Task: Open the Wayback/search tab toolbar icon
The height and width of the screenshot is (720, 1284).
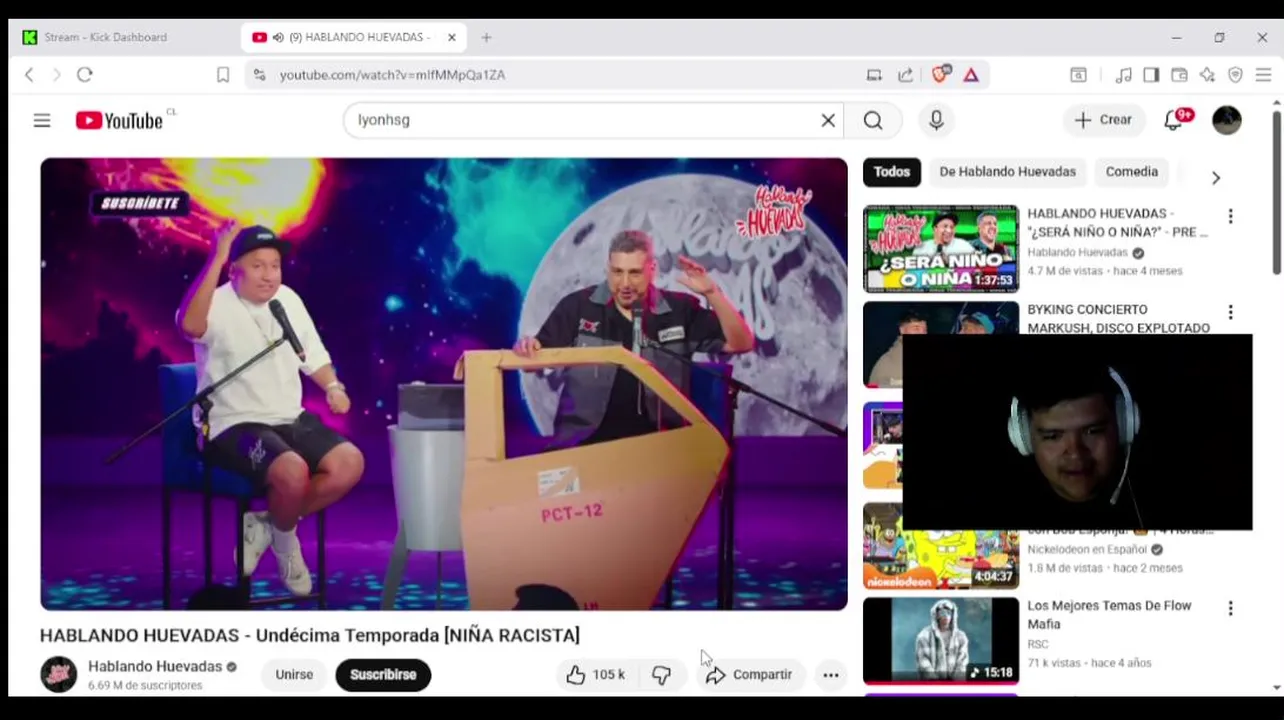Action: (1079, 75)
